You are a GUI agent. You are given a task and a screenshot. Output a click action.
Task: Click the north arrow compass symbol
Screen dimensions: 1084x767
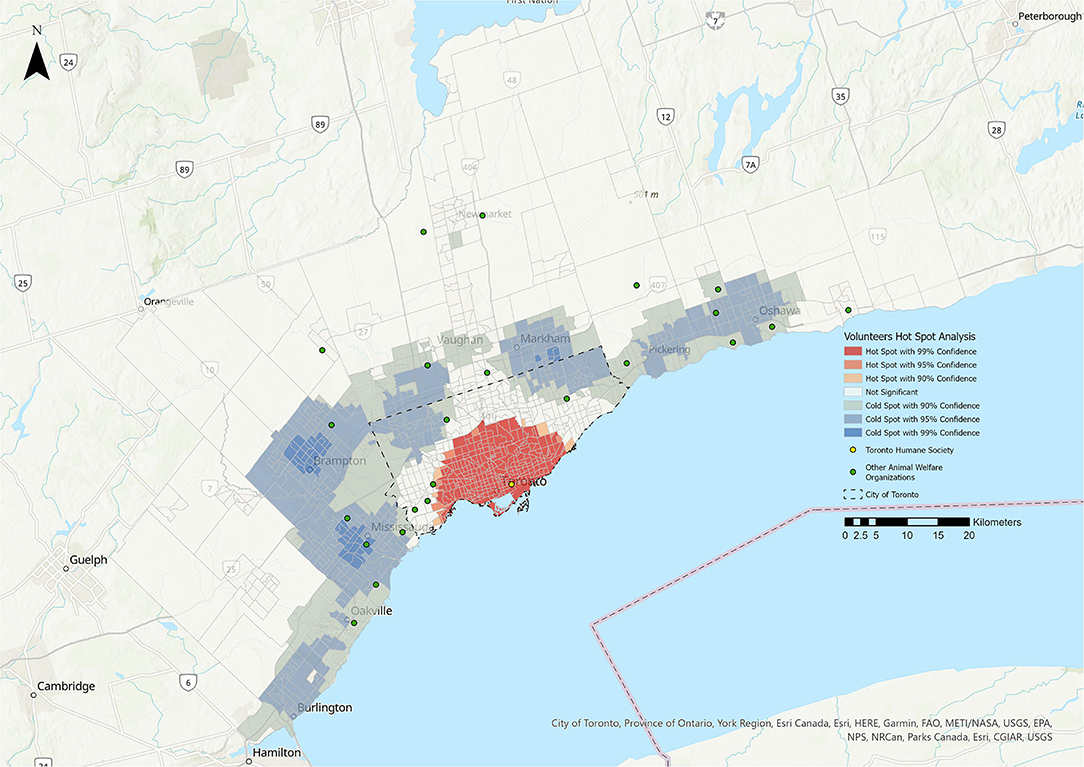click(37, 53)
